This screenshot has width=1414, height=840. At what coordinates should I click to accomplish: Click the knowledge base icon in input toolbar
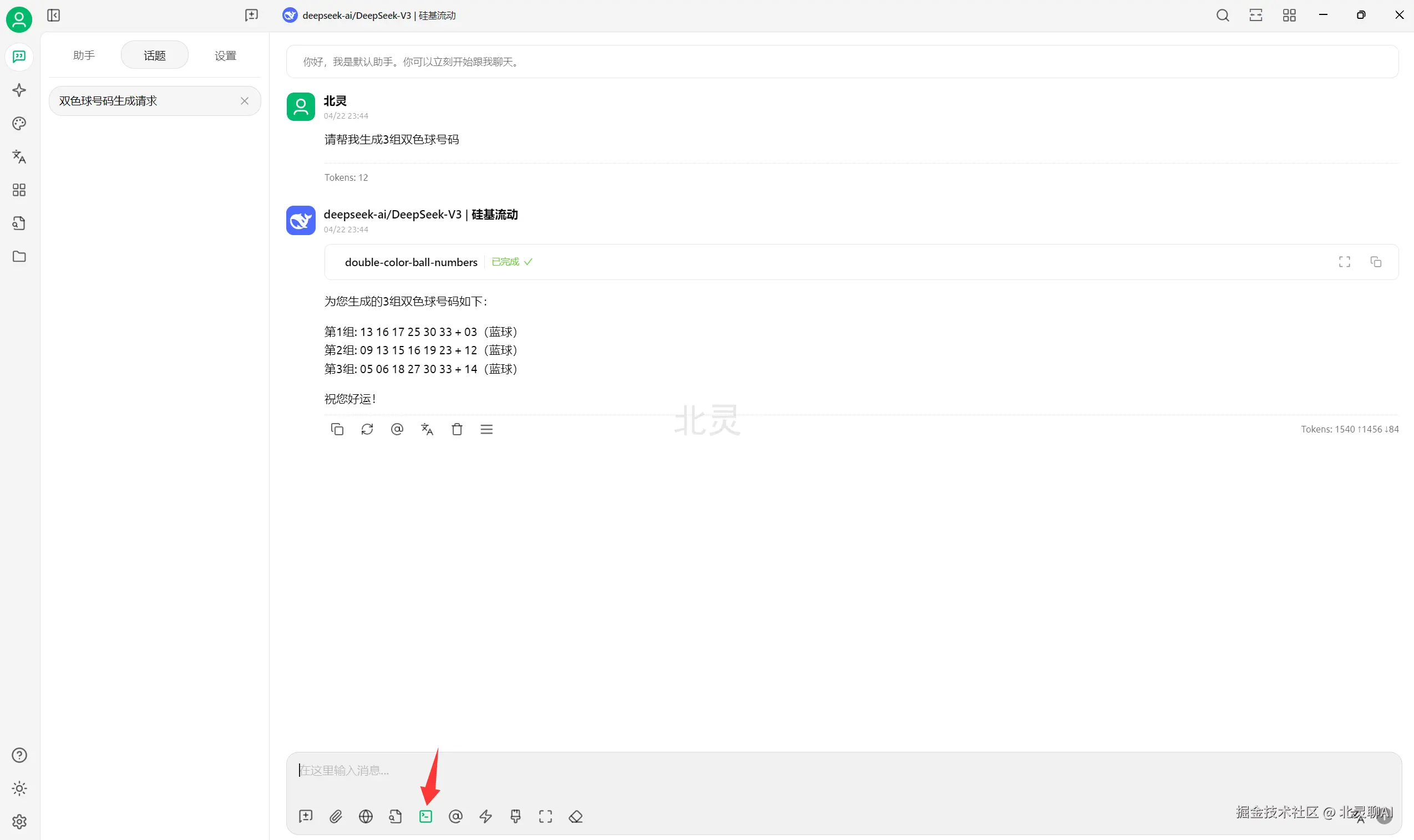(396, 816)
